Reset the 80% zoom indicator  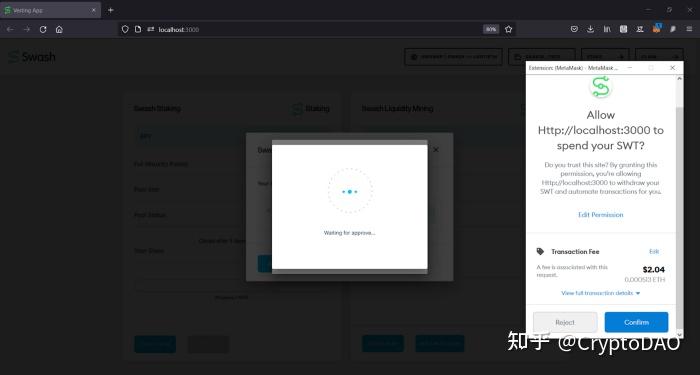pyautogui.click(x=491, y=29)
